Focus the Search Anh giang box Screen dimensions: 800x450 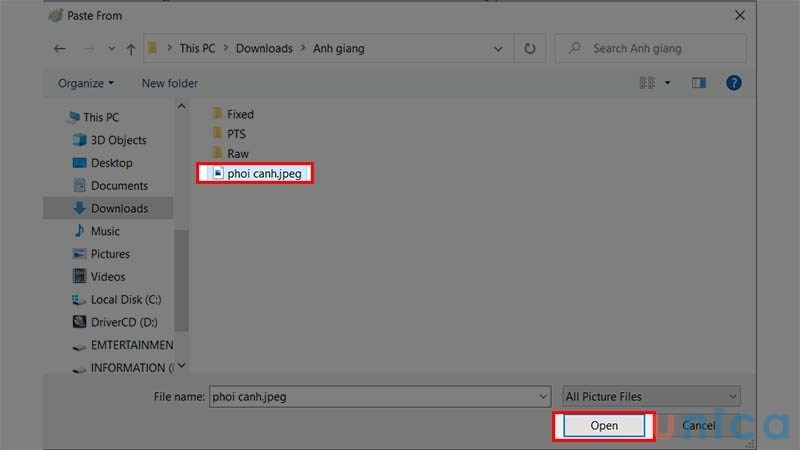click(x=651, y=48)
